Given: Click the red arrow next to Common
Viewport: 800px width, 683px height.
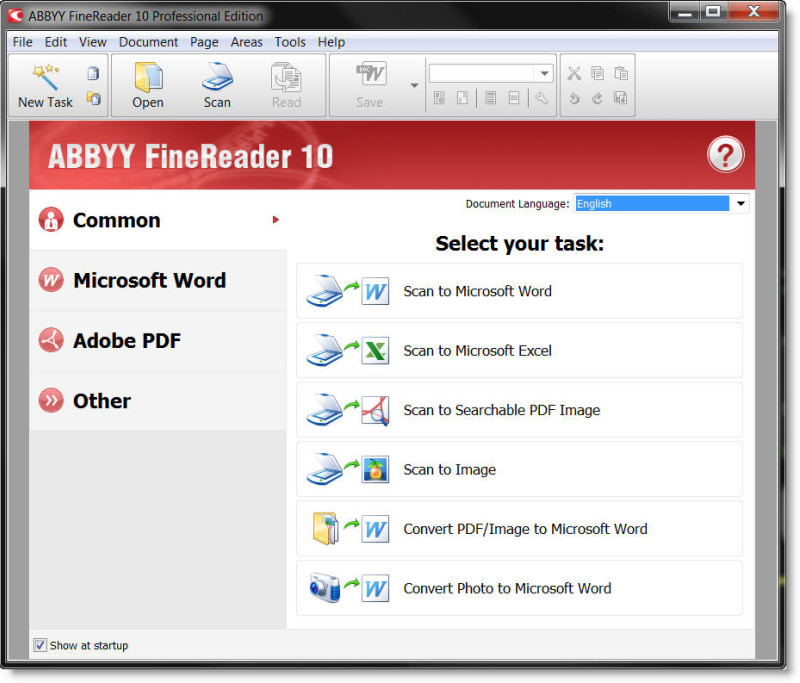Looking at the screenshot, I should (x=276, y=220).
